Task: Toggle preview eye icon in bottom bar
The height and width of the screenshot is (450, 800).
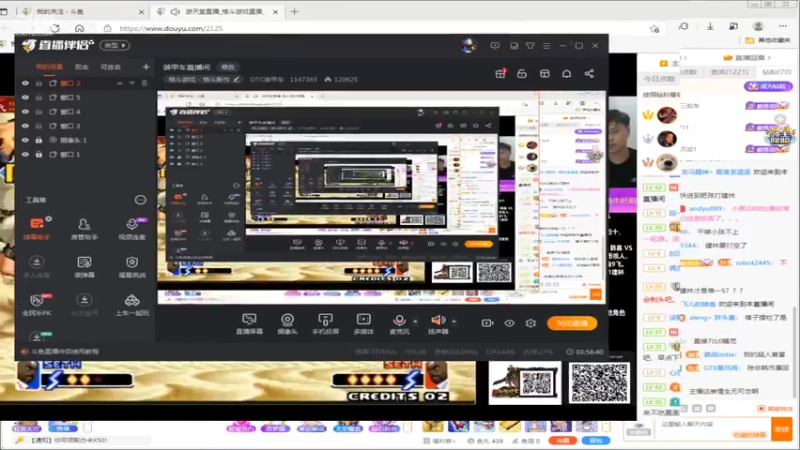Action: pos(509,323)
